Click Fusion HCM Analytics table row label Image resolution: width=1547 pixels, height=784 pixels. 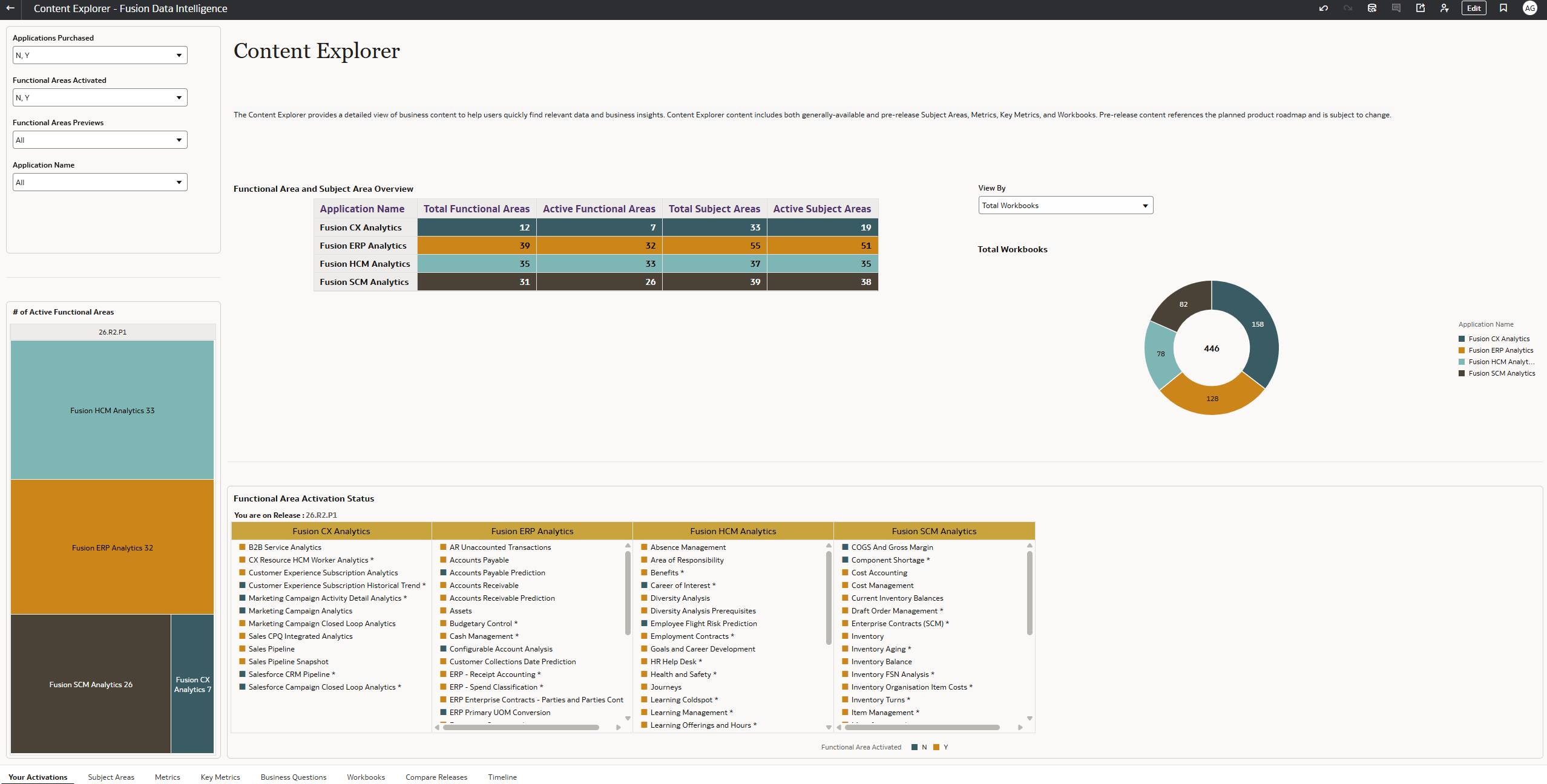(365, 264)
